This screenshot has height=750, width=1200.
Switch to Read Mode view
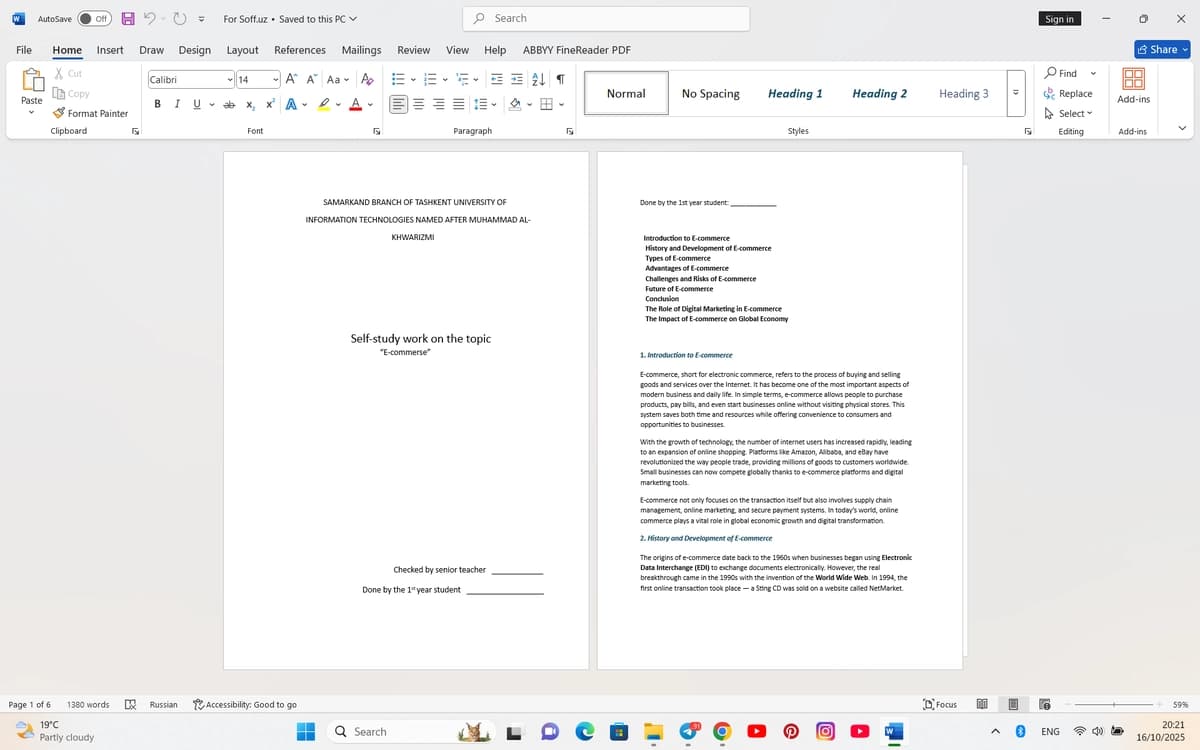[982, 705]
